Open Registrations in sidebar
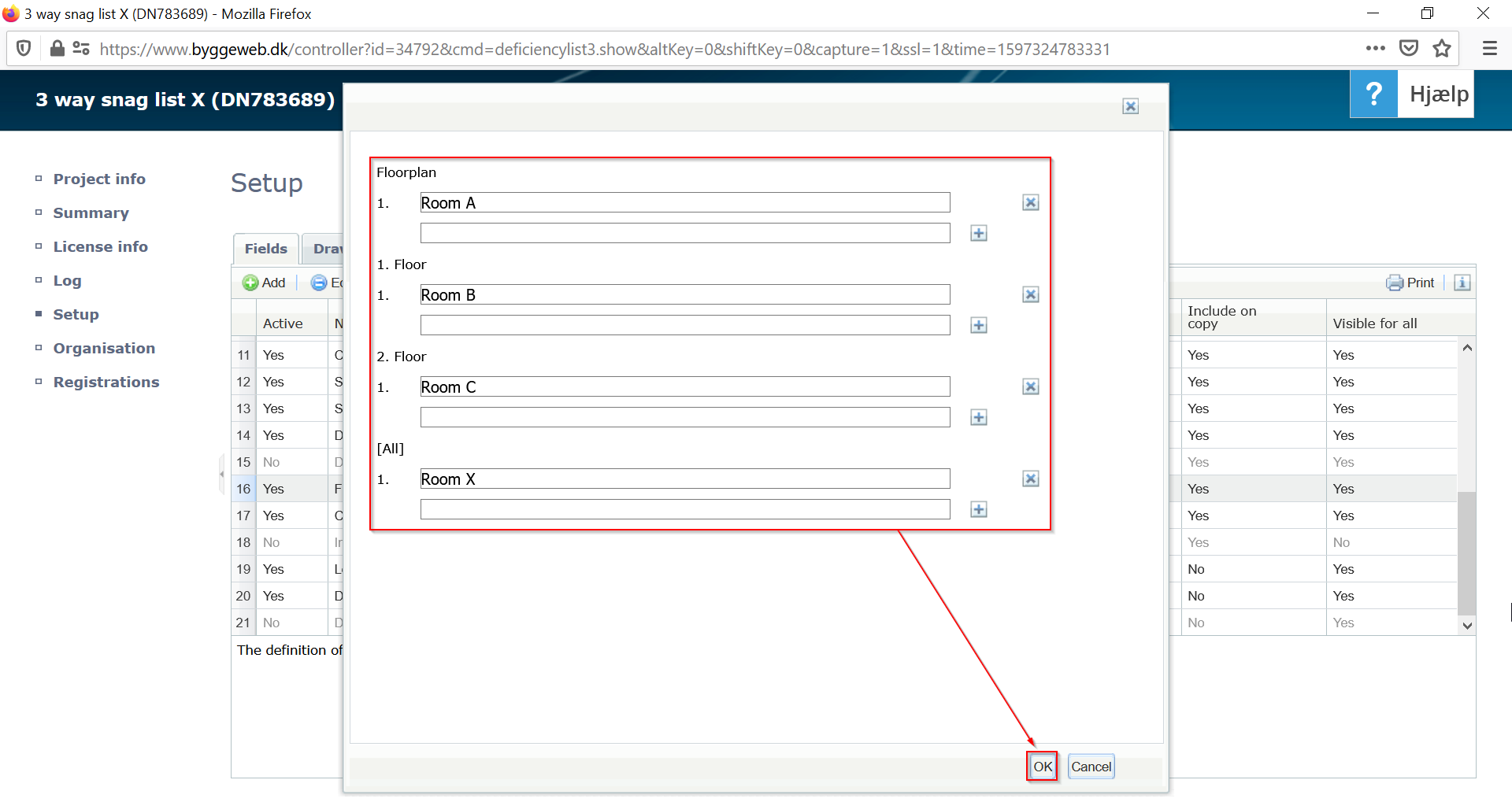The image size is (1512, 802). 106,382
